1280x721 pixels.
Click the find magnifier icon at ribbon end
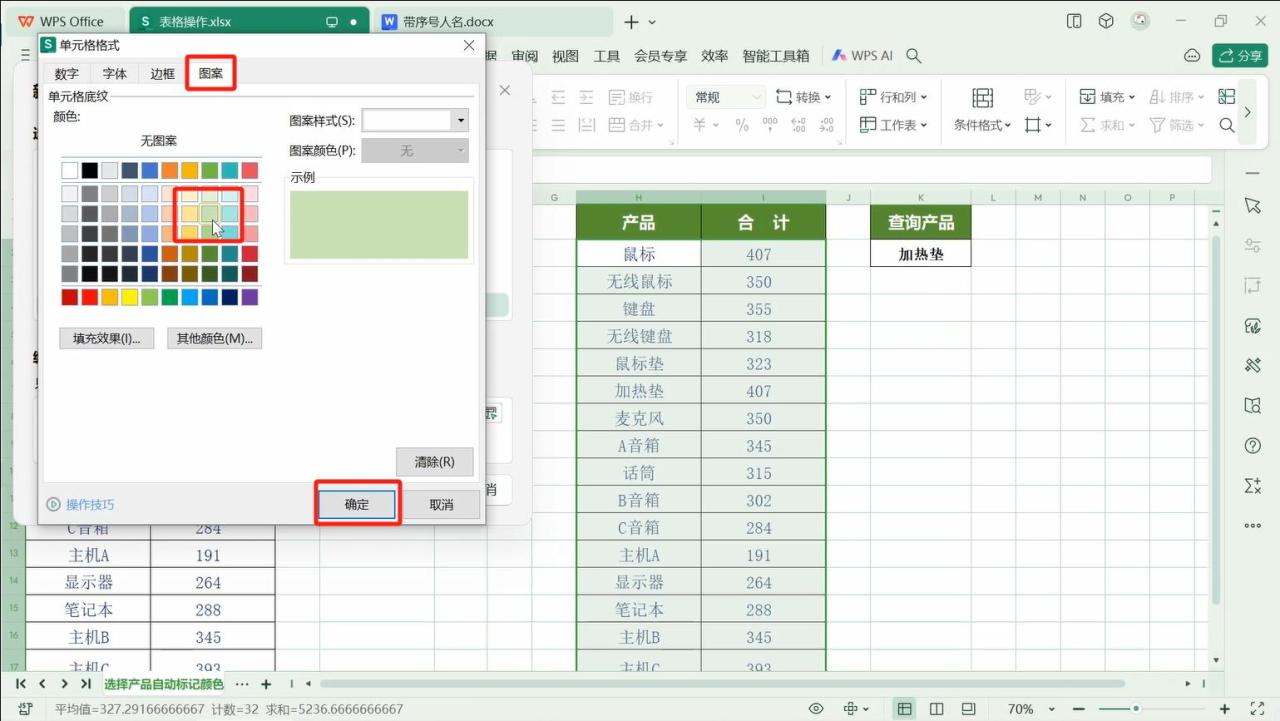click(1227, 125)
